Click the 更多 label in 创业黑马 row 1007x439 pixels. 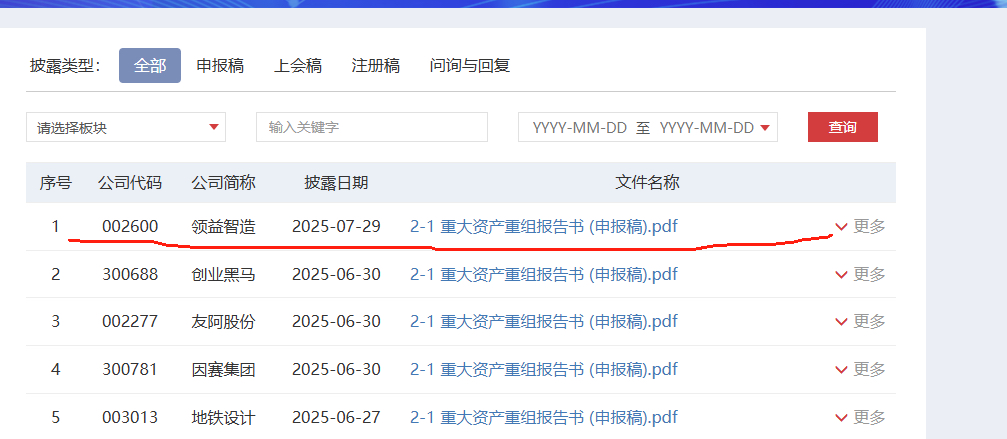870,275
